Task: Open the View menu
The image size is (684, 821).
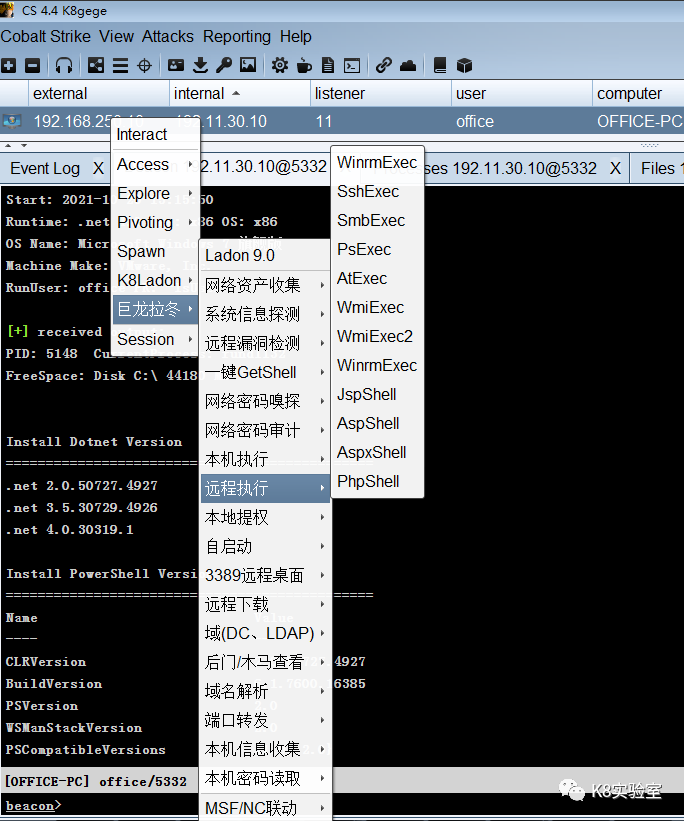Action: (x=116, y=37)
